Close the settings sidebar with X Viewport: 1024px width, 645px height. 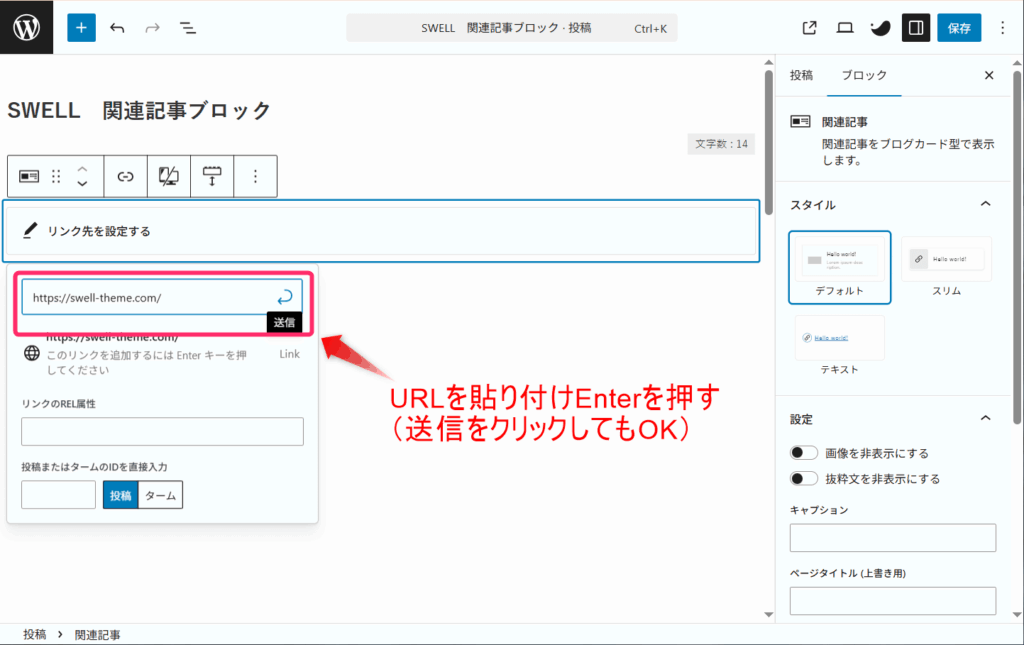(989, 75)
